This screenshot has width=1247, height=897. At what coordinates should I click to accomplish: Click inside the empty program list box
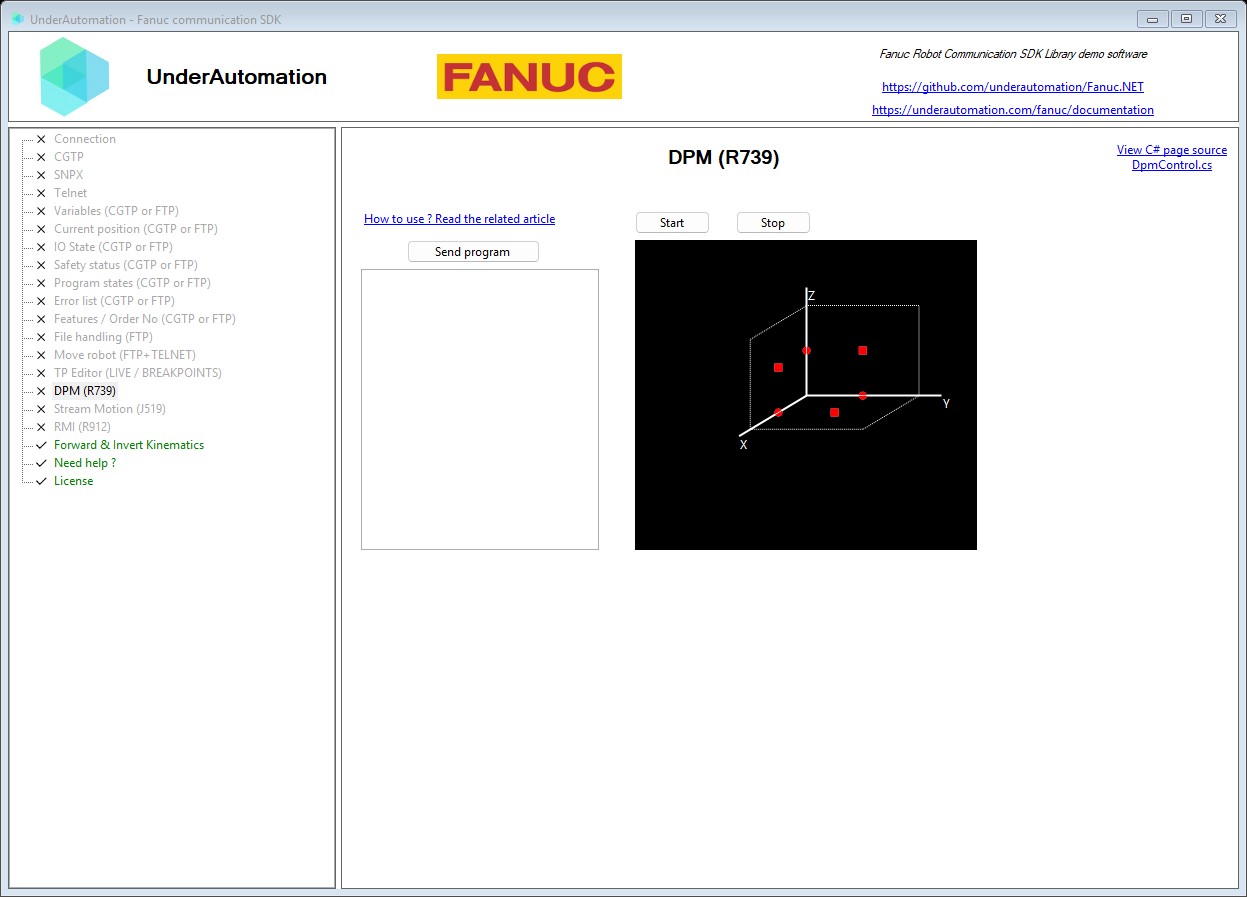(480, 409)
